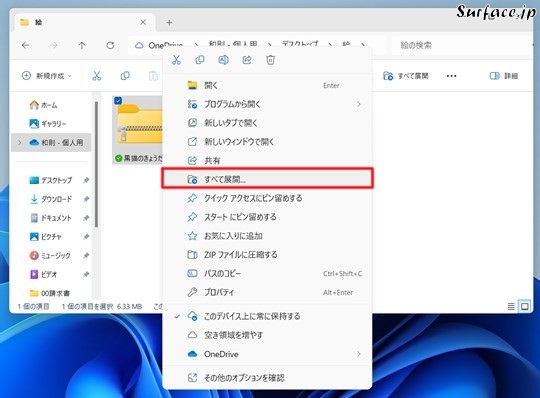Select すべて展開... in context menu
This screenshot has width=540, height=398.
[267, 179]
